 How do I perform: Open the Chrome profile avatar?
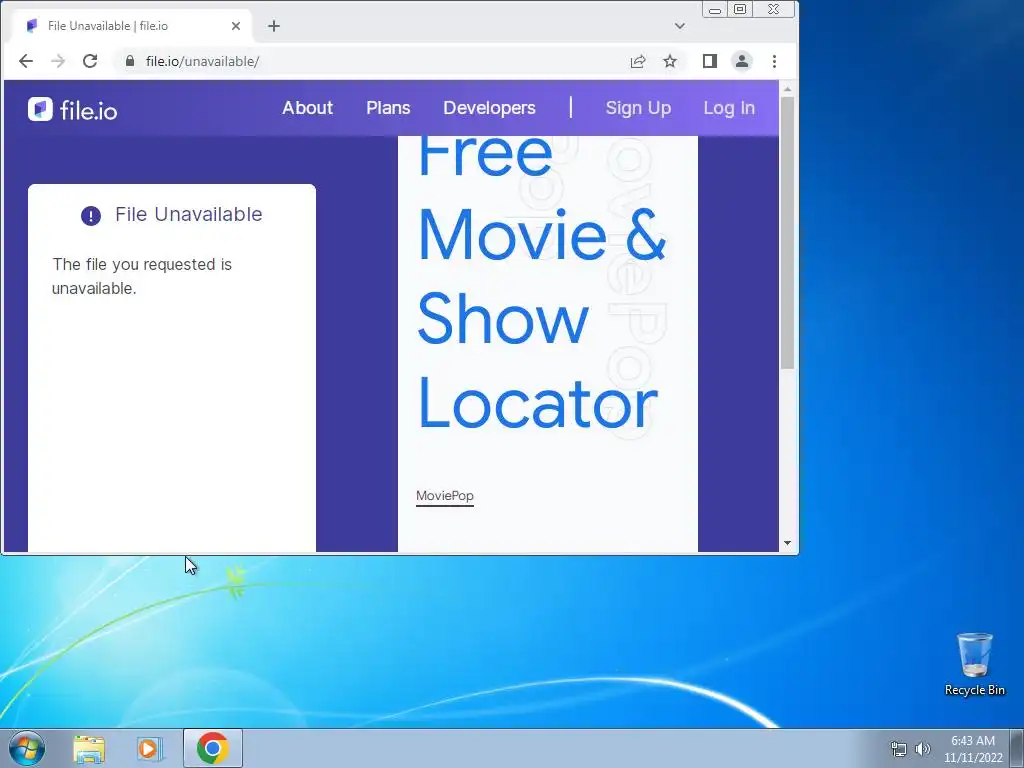(x=742, y=61)
